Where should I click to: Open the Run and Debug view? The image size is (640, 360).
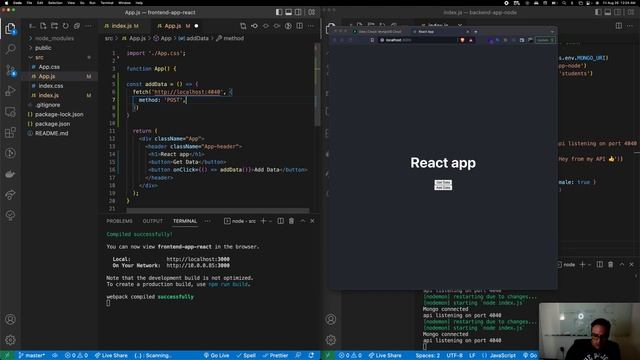10,91
